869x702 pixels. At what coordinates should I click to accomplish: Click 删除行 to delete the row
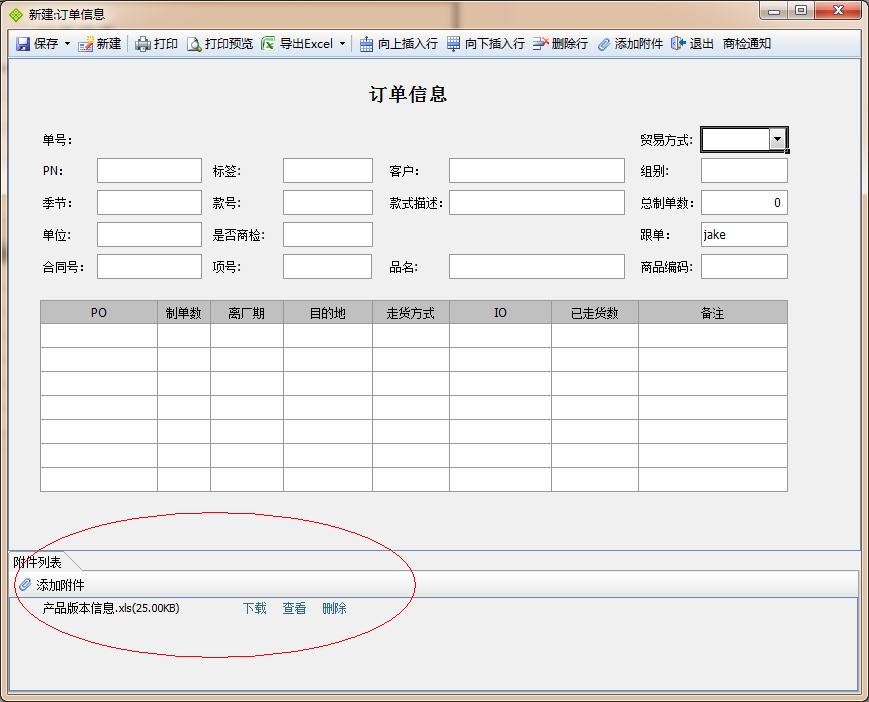[x=560, y=44]
